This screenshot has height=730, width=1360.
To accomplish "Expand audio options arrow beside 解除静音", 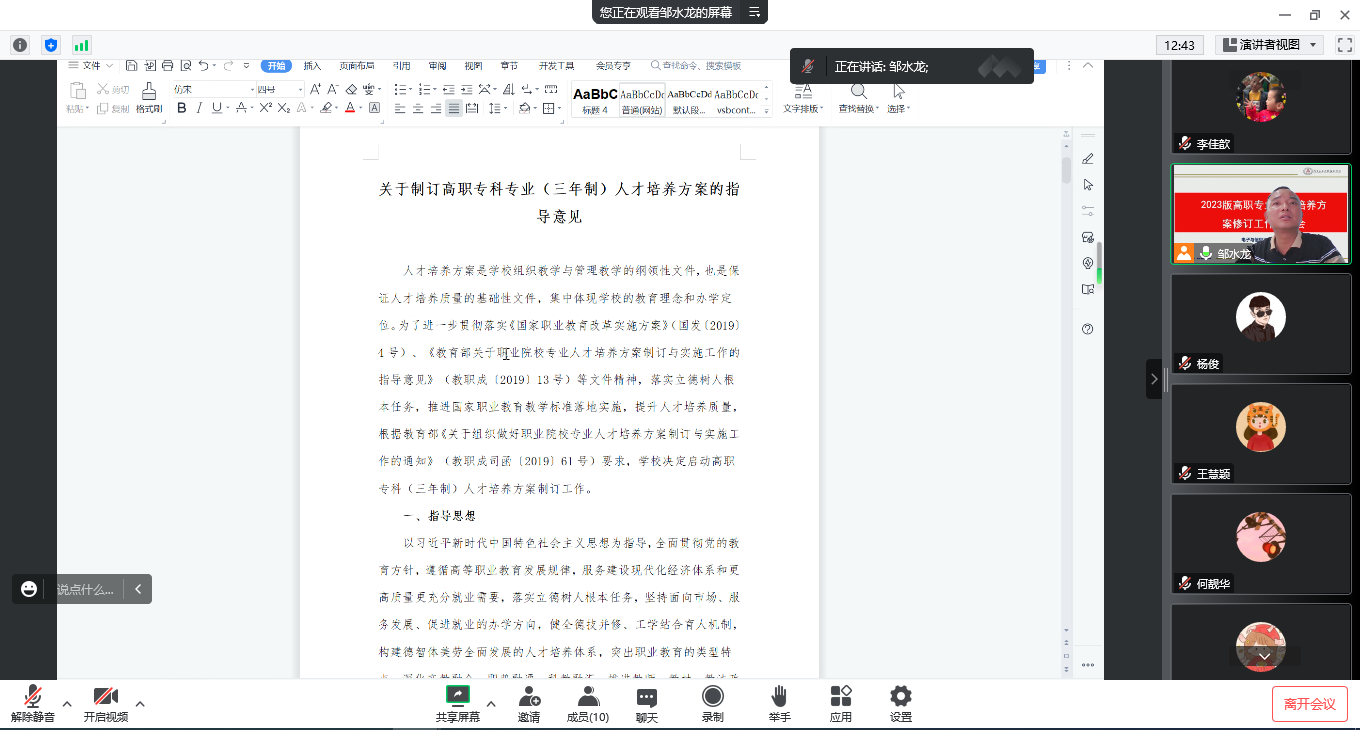I will tap(67, 704).
